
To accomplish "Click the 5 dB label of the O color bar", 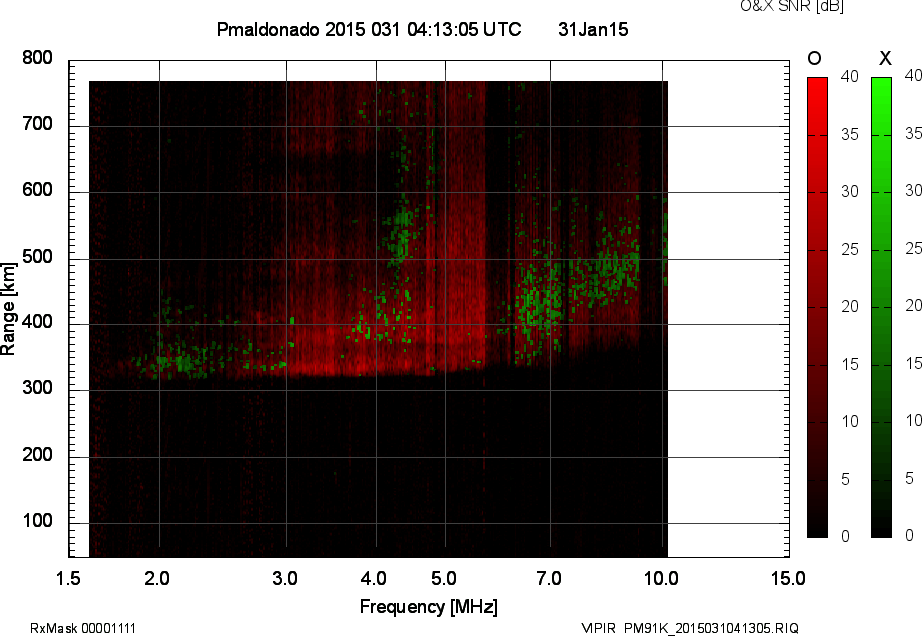I will [846, 480].
